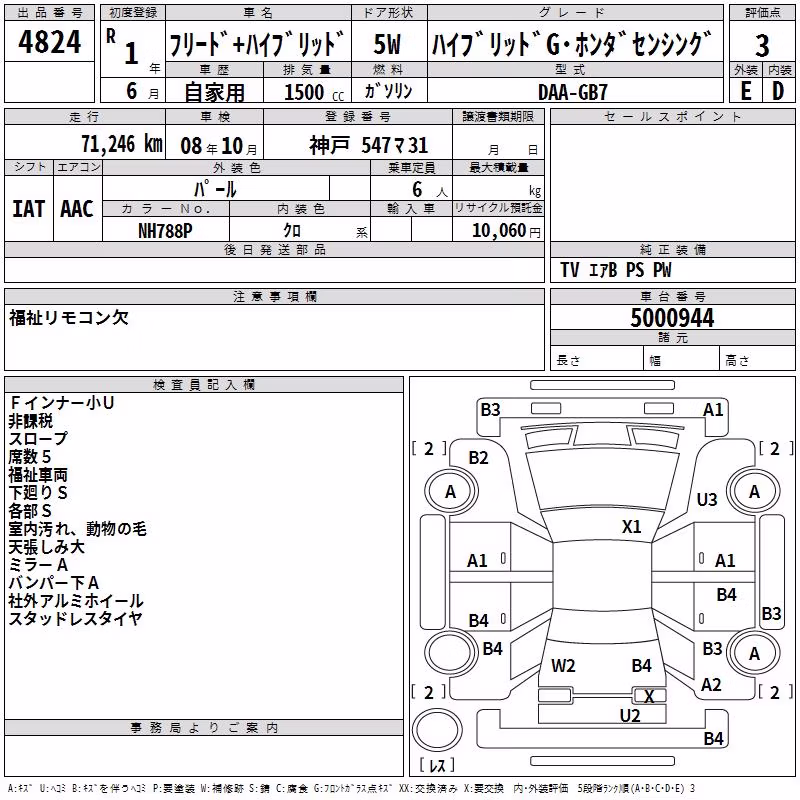
Task: Click the lot number 4824
Action: (x=49, y=42)
